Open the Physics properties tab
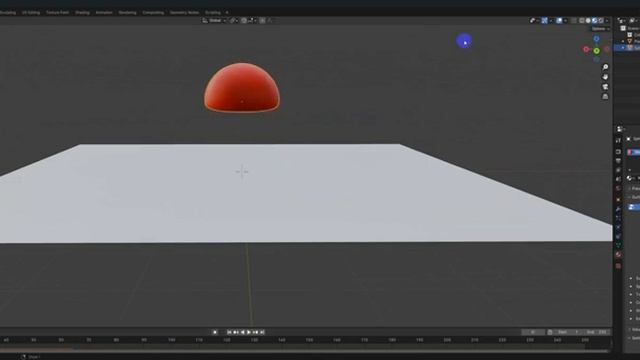This screenshot has width=640, height=360. [x=618, y=227]
